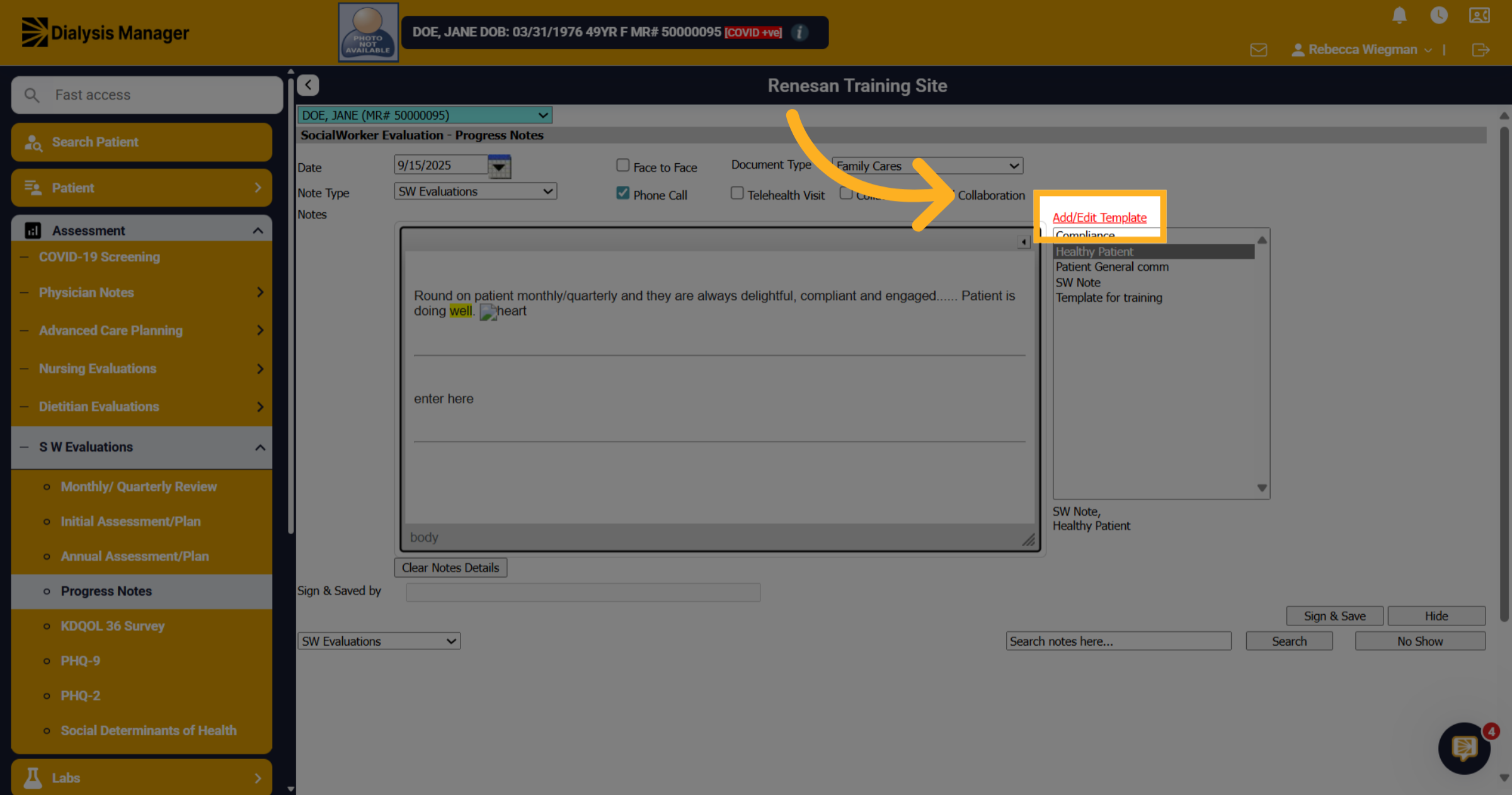This screenshot has height=795, width=1512.
Task: Click the Search notes here input field
Action: point(1118,641)
